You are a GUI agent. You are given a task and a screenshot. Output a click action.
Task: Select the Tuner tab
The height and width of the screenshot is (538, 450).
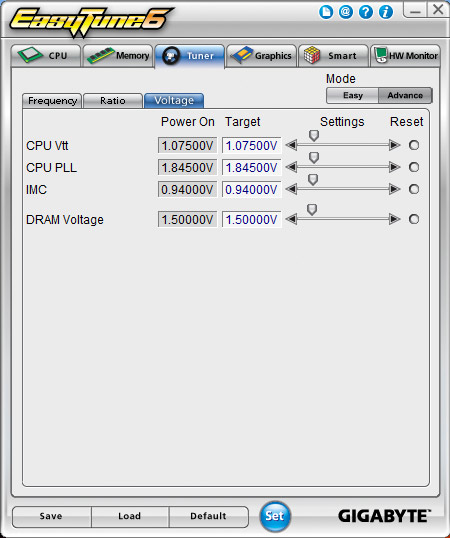[x=190, y=56]
